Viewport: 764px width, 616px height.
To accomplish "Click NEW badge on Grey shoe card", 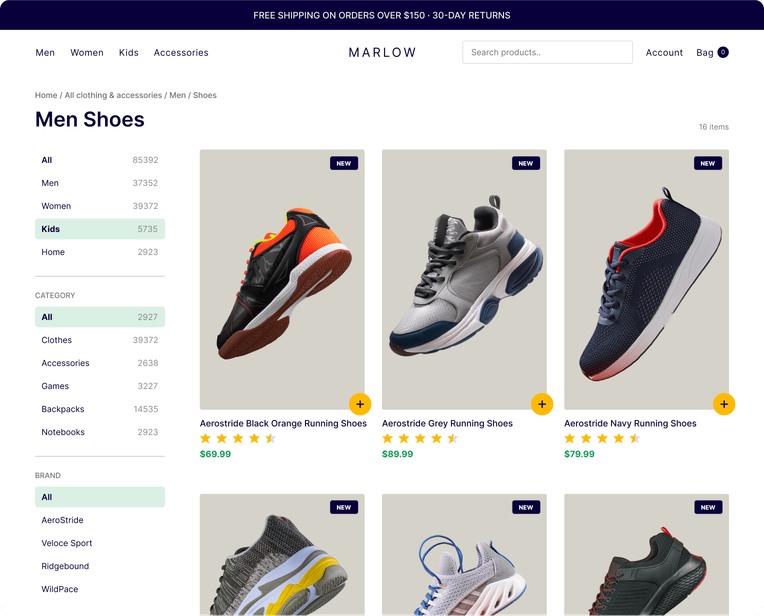I will pyautogui.click(x=526, y=163).
